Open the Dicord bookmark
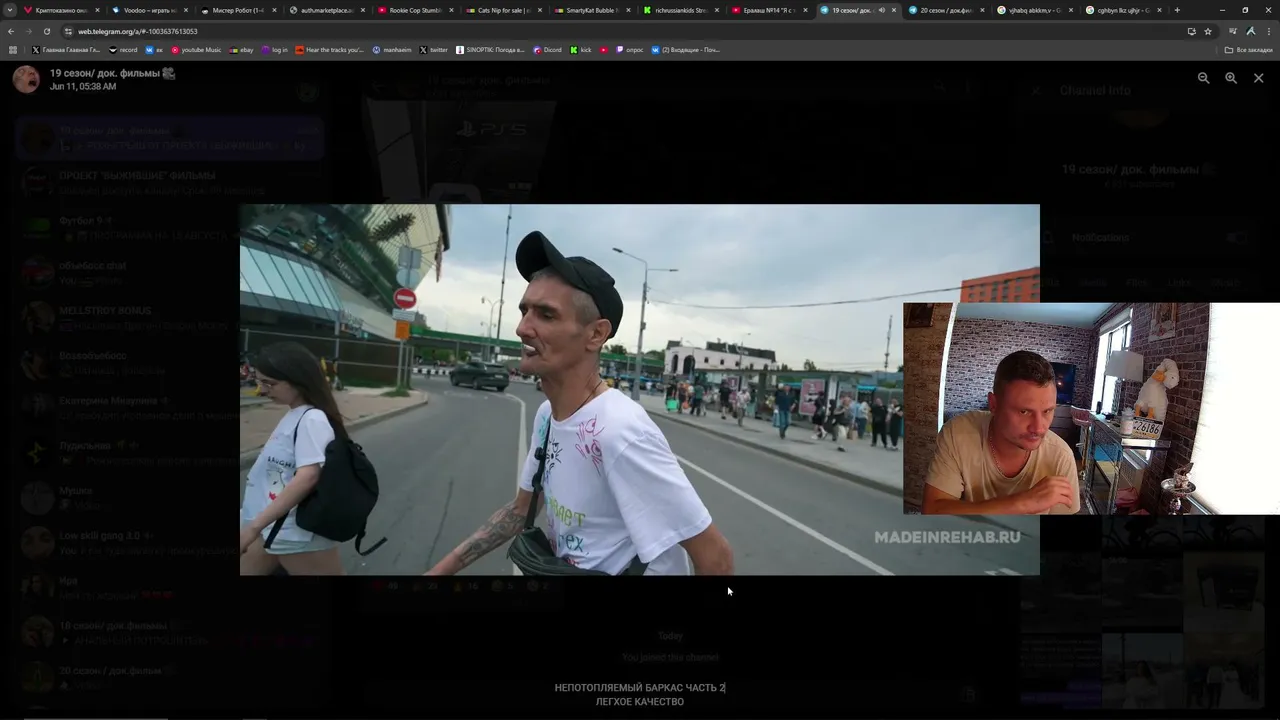The width and height of the screenshot is (1280, 720). pyautogui.click(x=547, y=50)
